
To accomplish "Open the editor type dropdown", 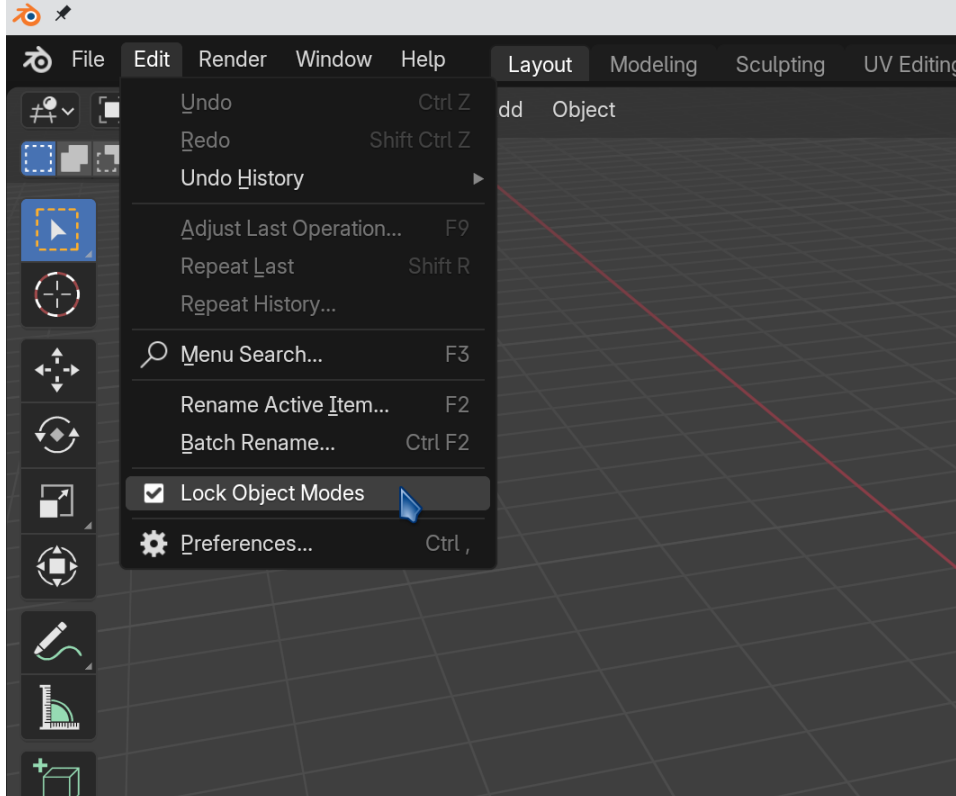I will [51, 110].
